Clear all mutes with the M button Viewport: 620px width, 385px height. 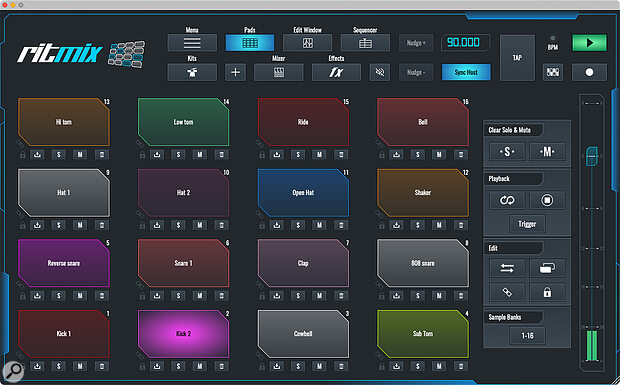[x=547, y=151]
